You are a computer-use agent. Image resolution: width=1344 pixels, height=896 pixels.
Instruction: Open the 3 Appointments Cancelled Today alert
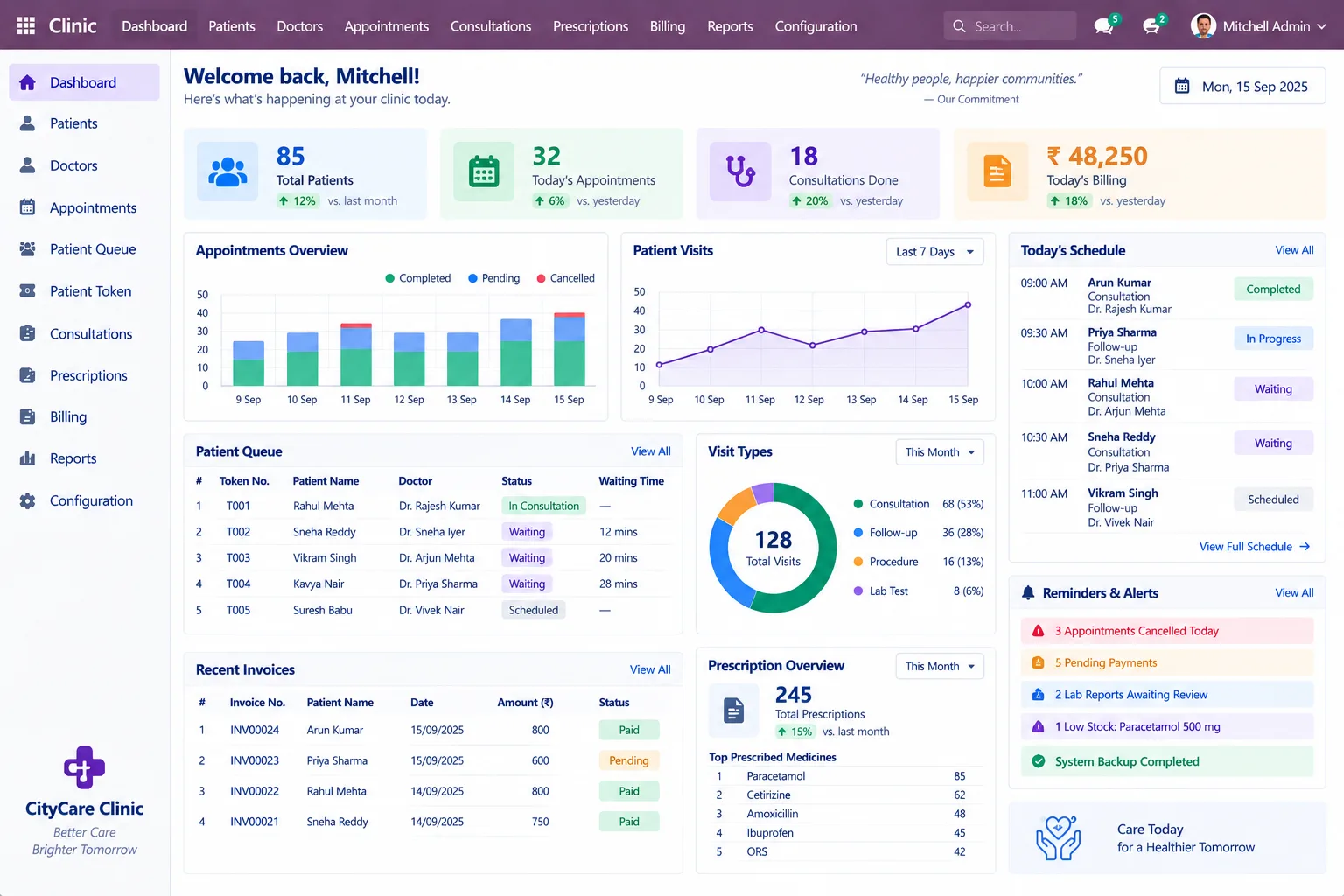tap(1167, 631)
